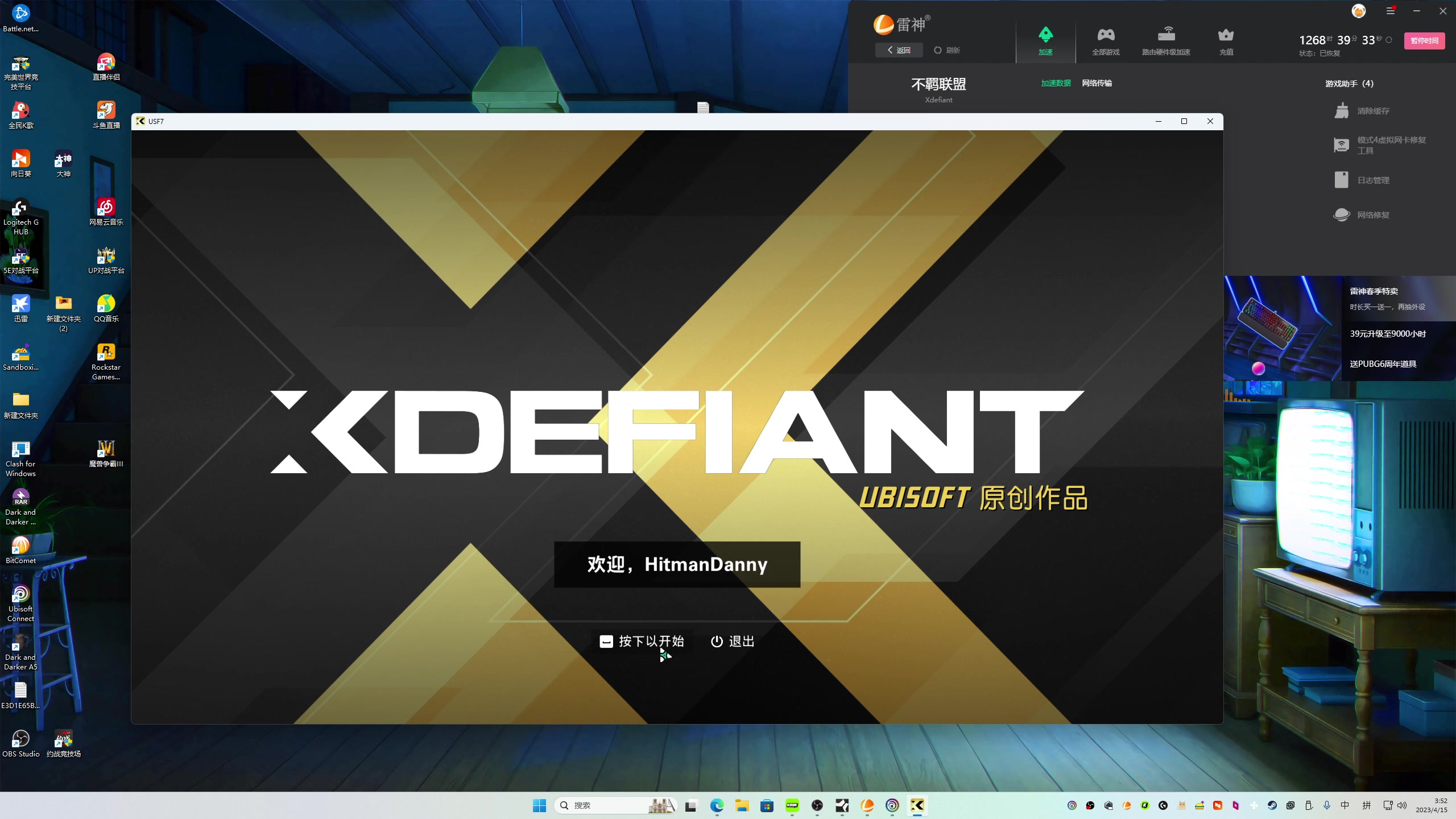Screen dimensions: 1456x819
Task: Select the 网易云音乐 desktop icon
Action: pyautogui.click(x=106, y=212)
